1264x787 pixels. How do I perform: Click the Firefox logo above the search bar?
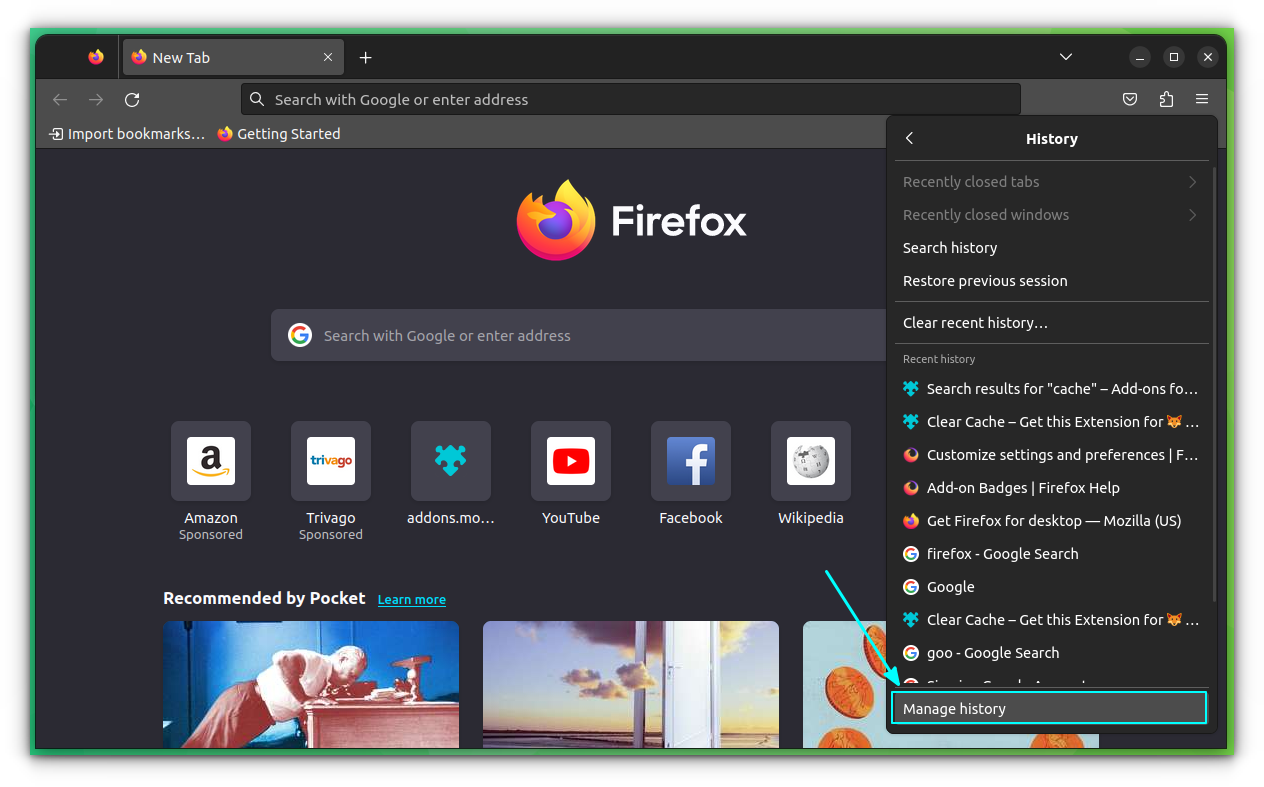(556, 218)
